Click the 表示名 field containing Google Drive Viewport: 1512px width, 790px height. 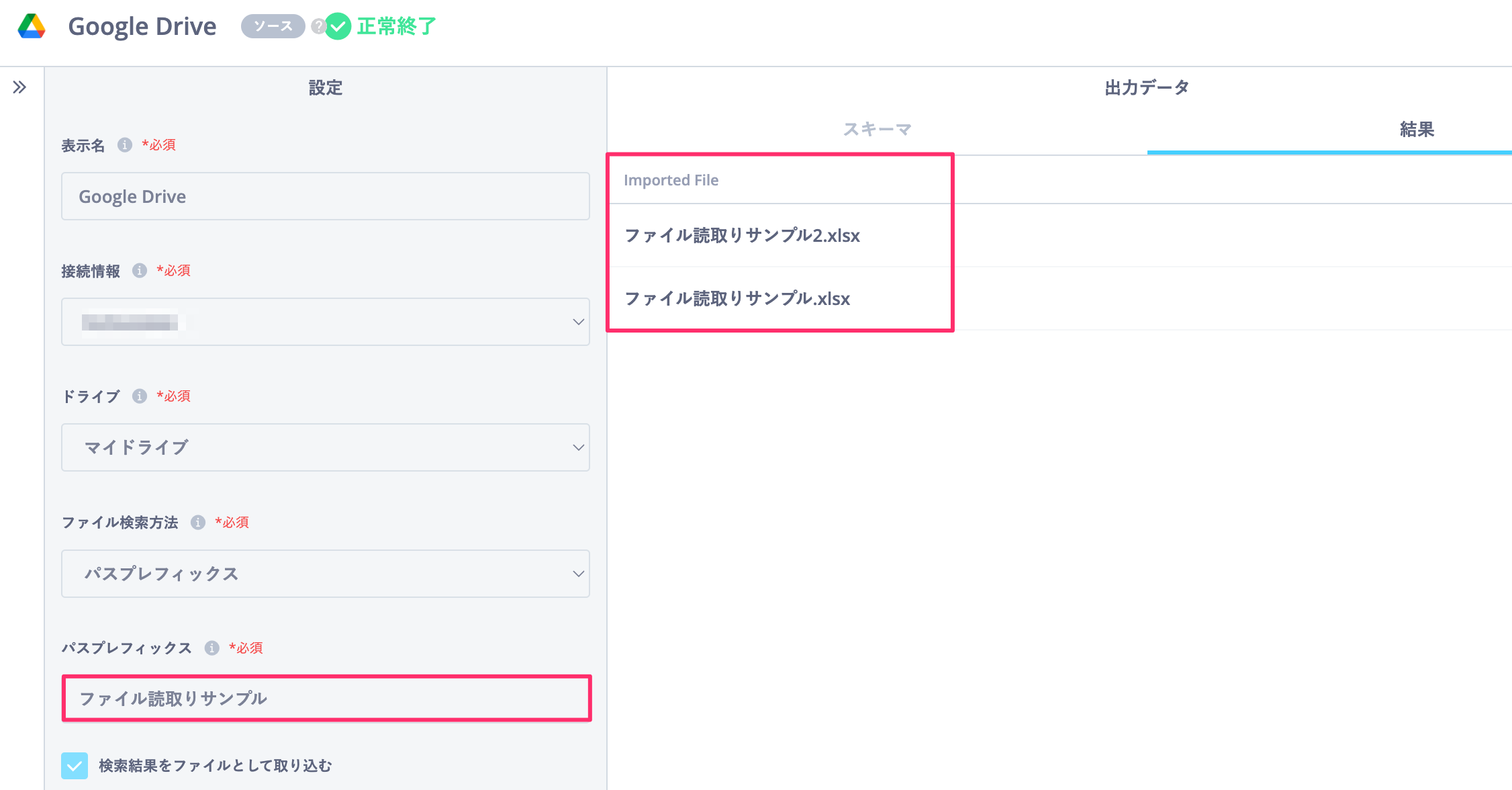coord(326,196)
